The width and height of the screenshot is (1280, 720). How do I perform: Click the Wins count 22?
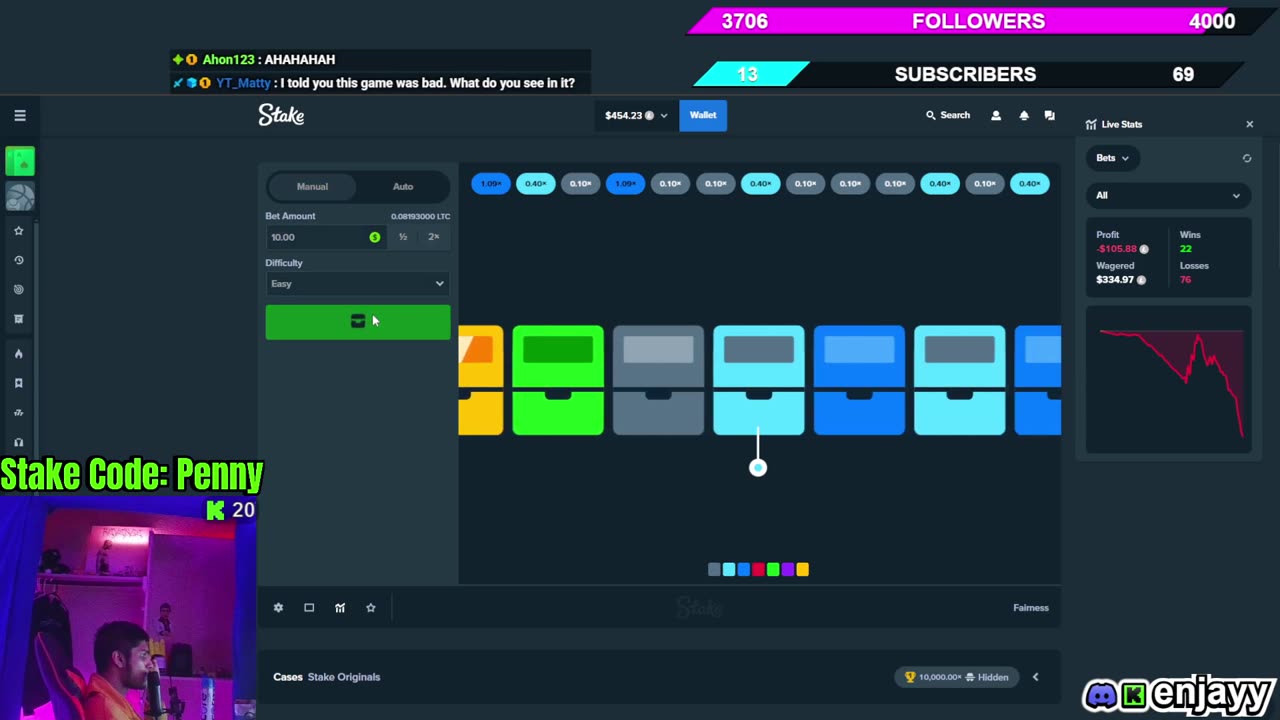pyautogui.click(x=1185, y=249)
